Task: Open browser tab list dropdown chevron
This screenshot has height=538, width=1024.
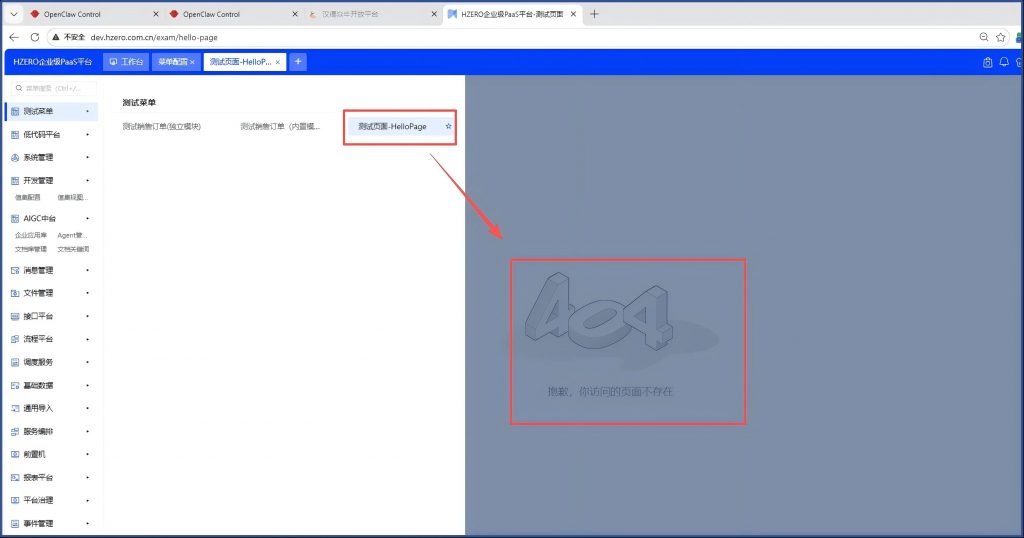Action: click(14, 14)
